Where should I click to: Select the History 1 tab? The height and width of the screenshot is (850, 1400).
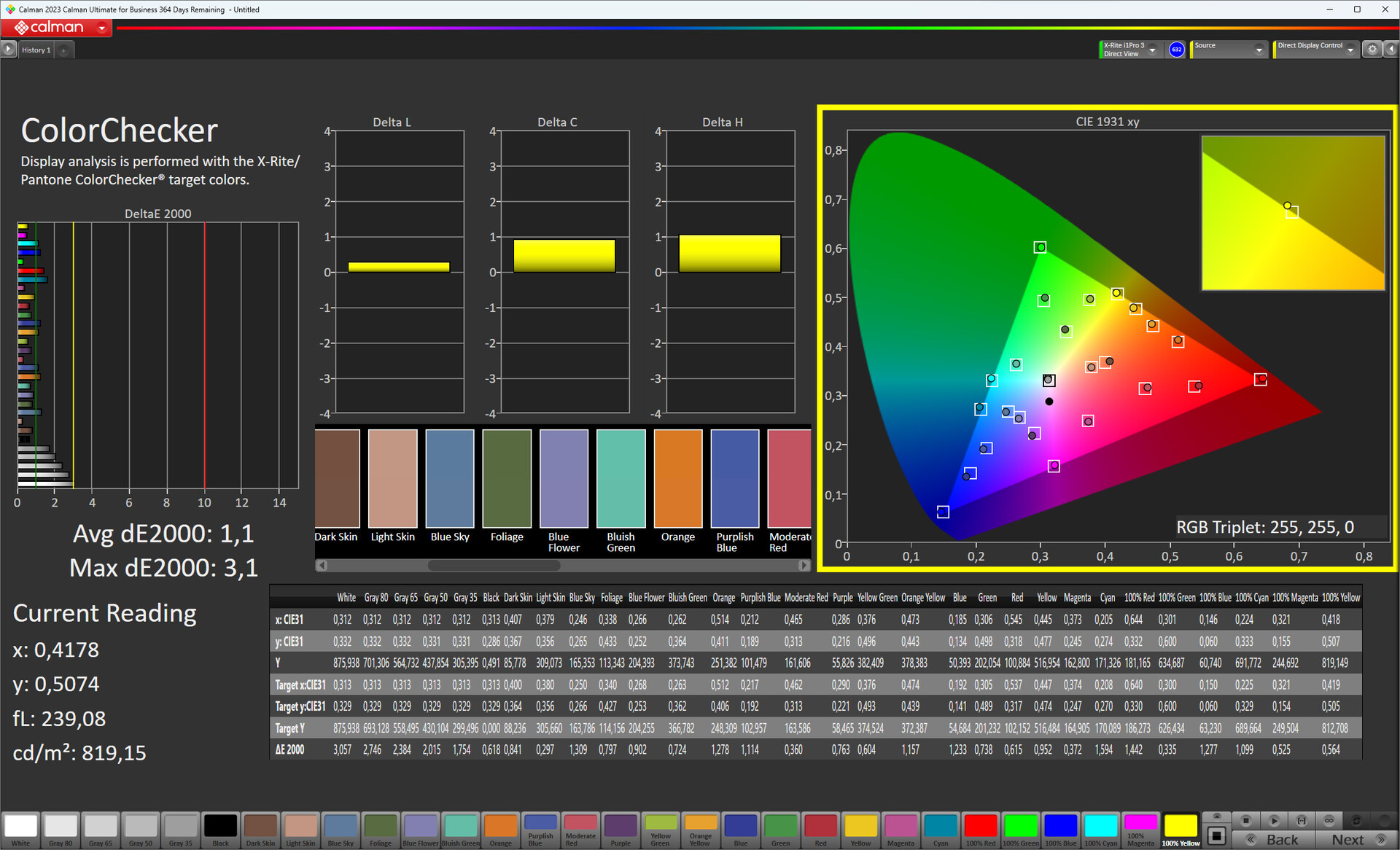(36, 50)
